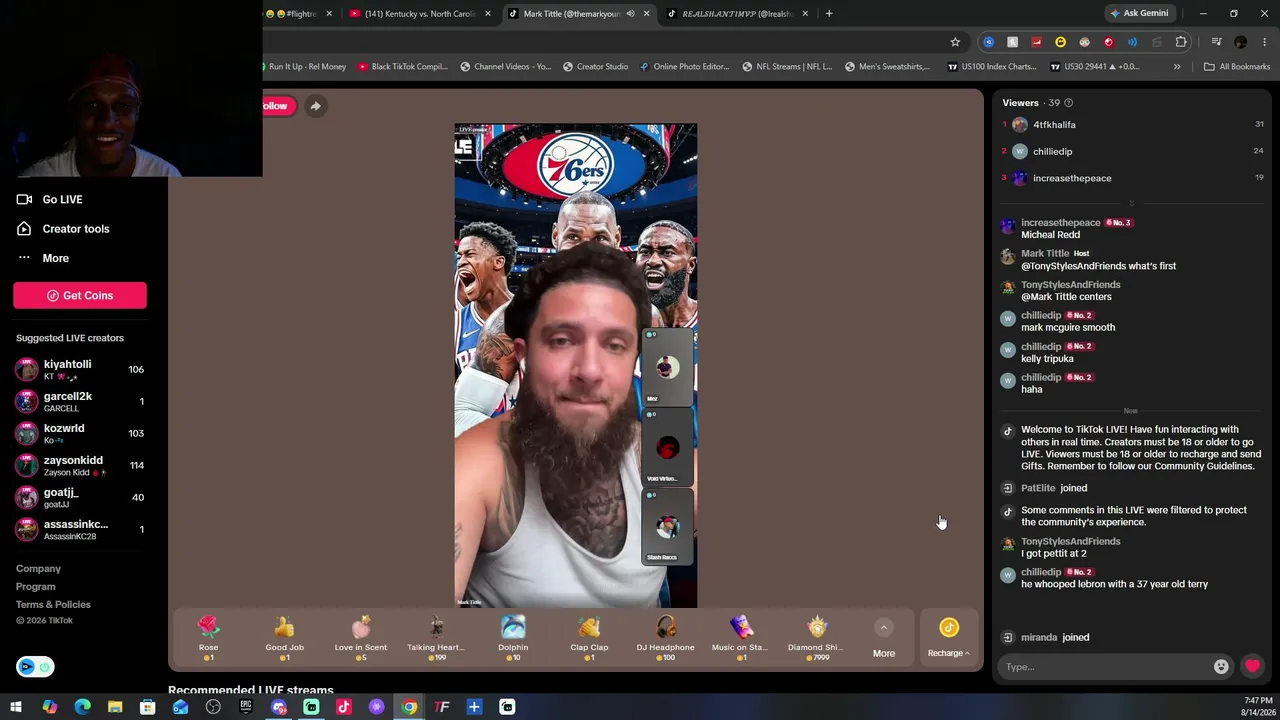The height and width of the screenshot is (720, 1280).
Task: Expand More gifts list
Action: 884,638
